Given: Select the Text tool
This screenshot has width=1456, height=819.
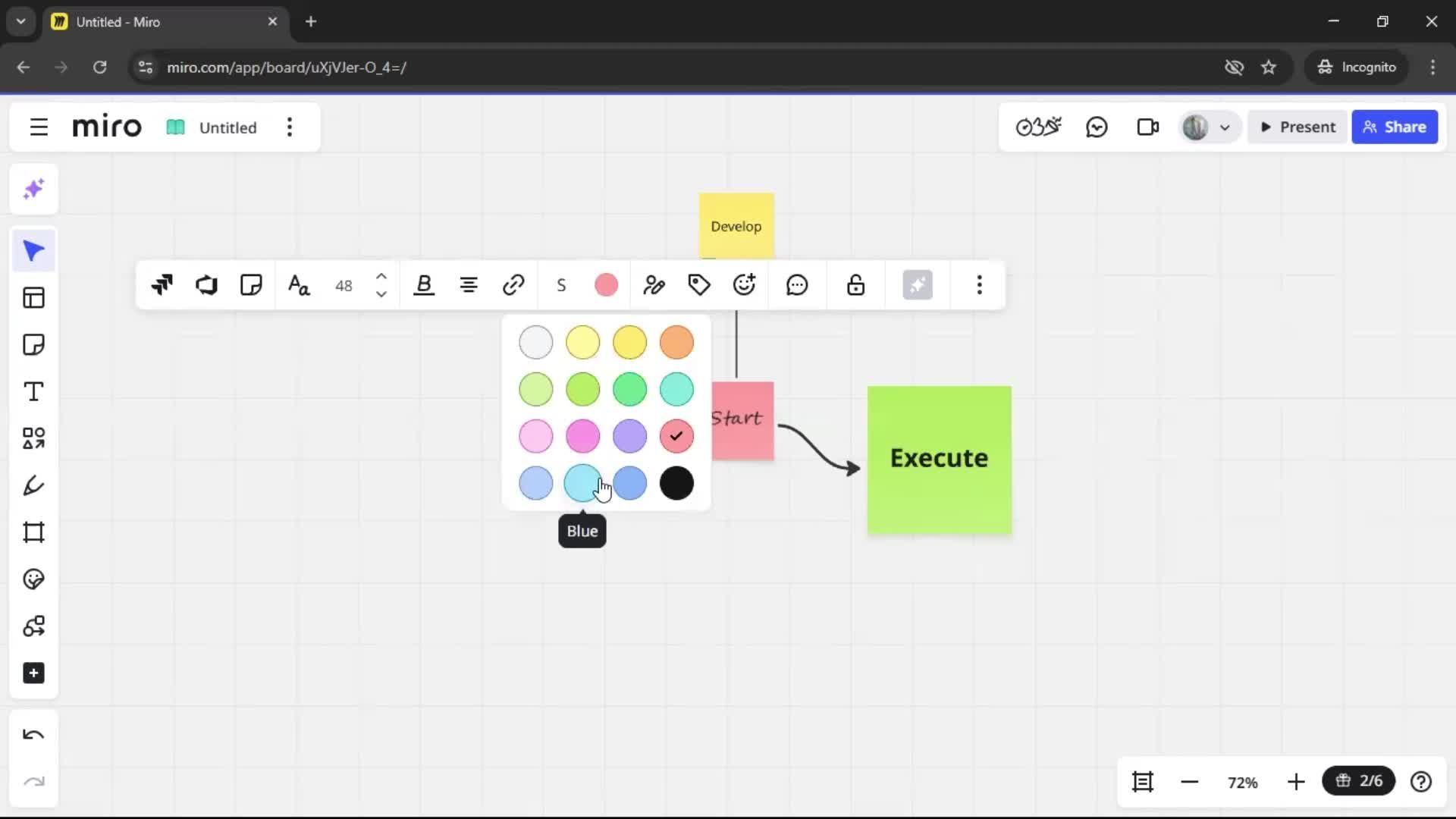Looking at the screenshot, I should click(33, 392).
